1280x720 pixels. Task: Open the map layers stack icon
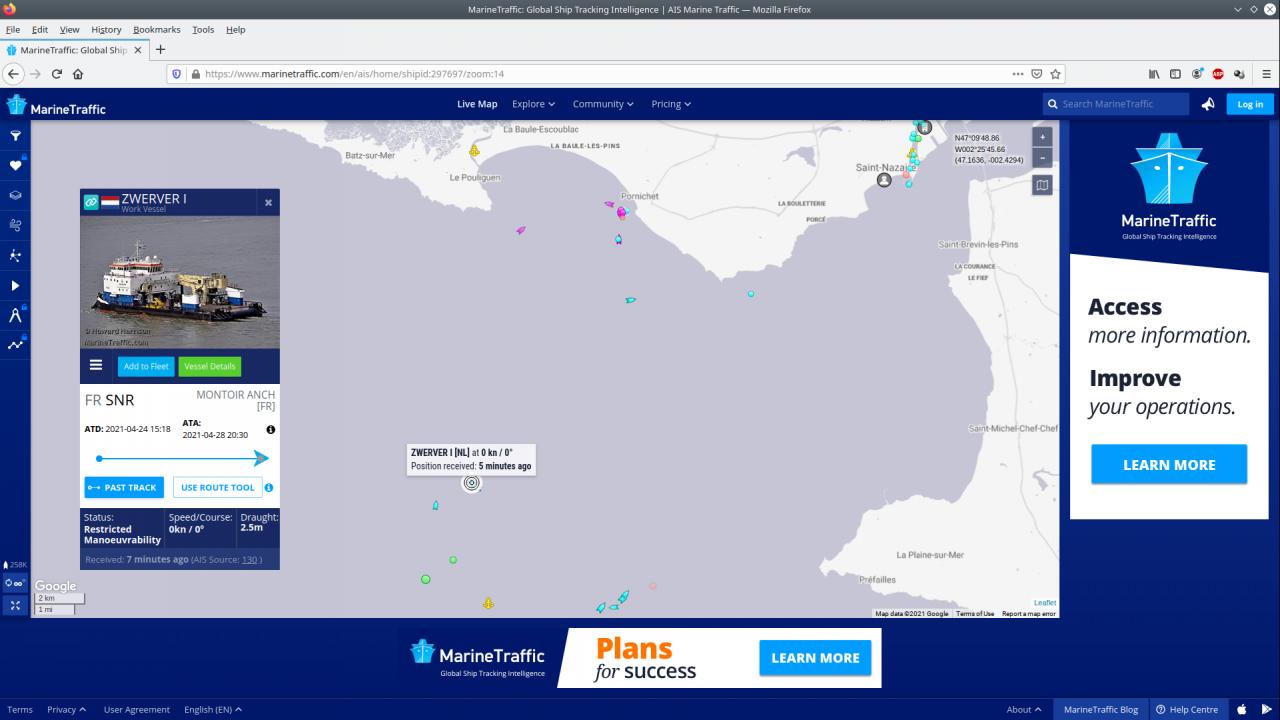pyautogui.click(x=15, y=195)
